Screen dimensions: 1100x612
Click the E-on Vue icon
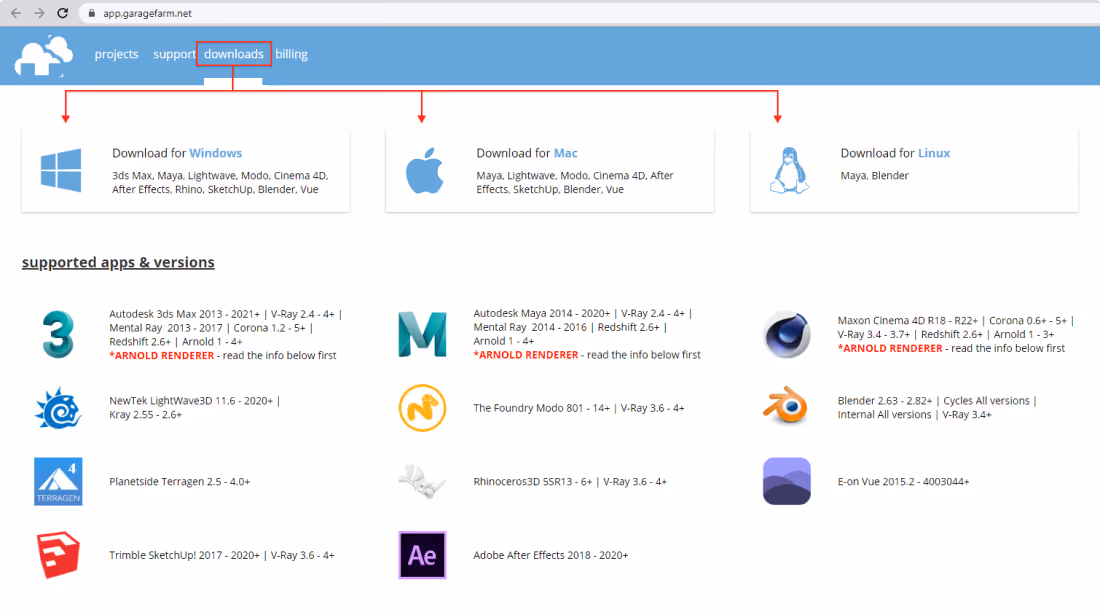pyautogui.click(x=786, y=481)
